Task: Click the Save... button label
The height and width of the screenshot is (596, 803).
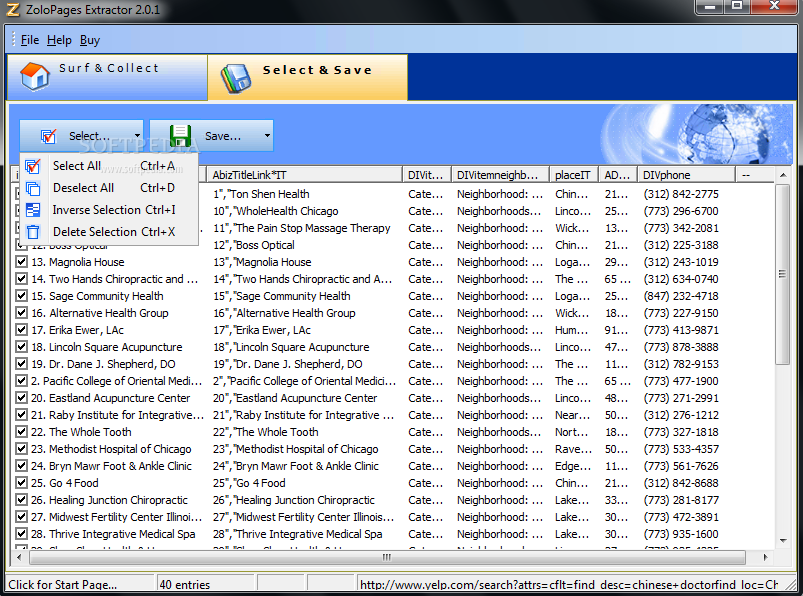Action: [223, 136]
